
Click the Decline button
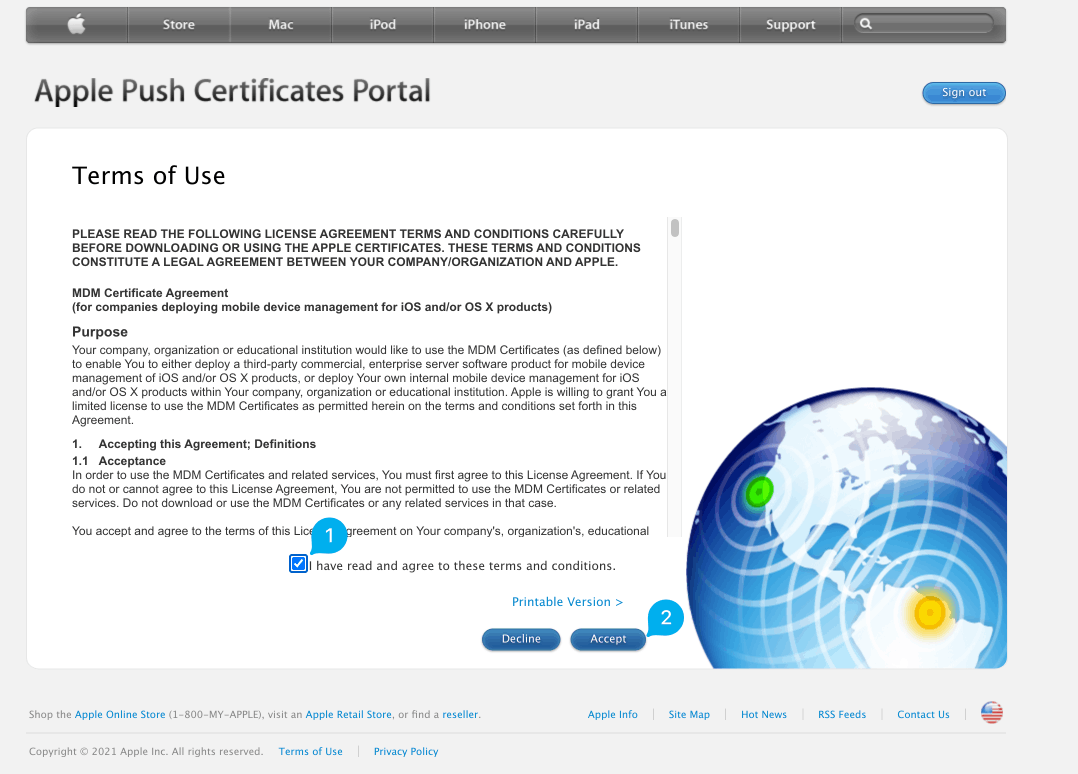[x=521, y=639]
